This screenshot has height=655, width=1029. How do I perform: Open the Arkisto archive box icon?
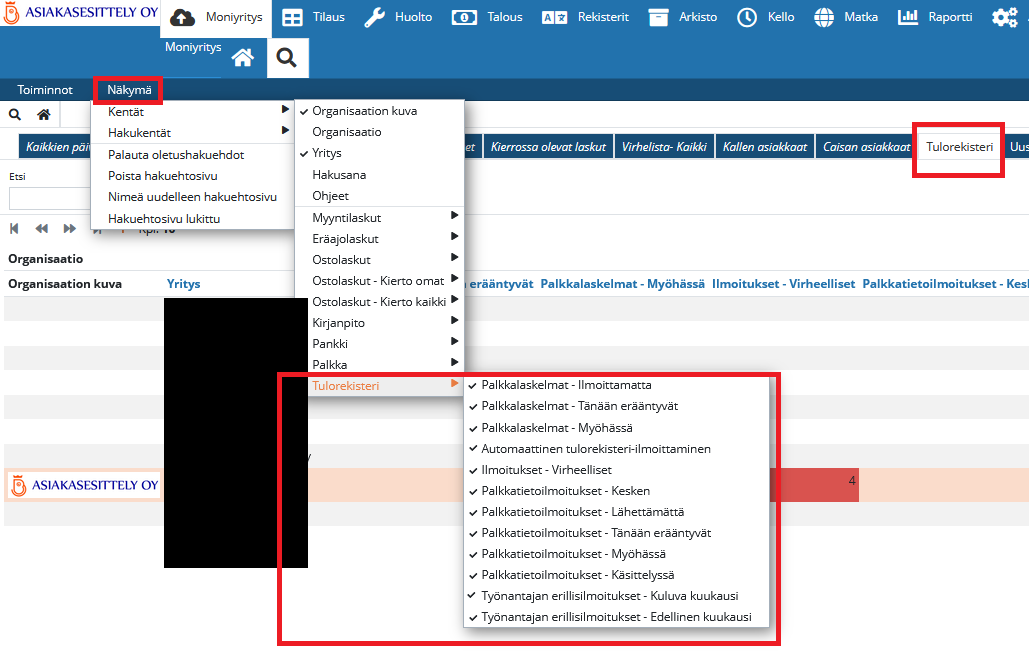tap(658, 18)
